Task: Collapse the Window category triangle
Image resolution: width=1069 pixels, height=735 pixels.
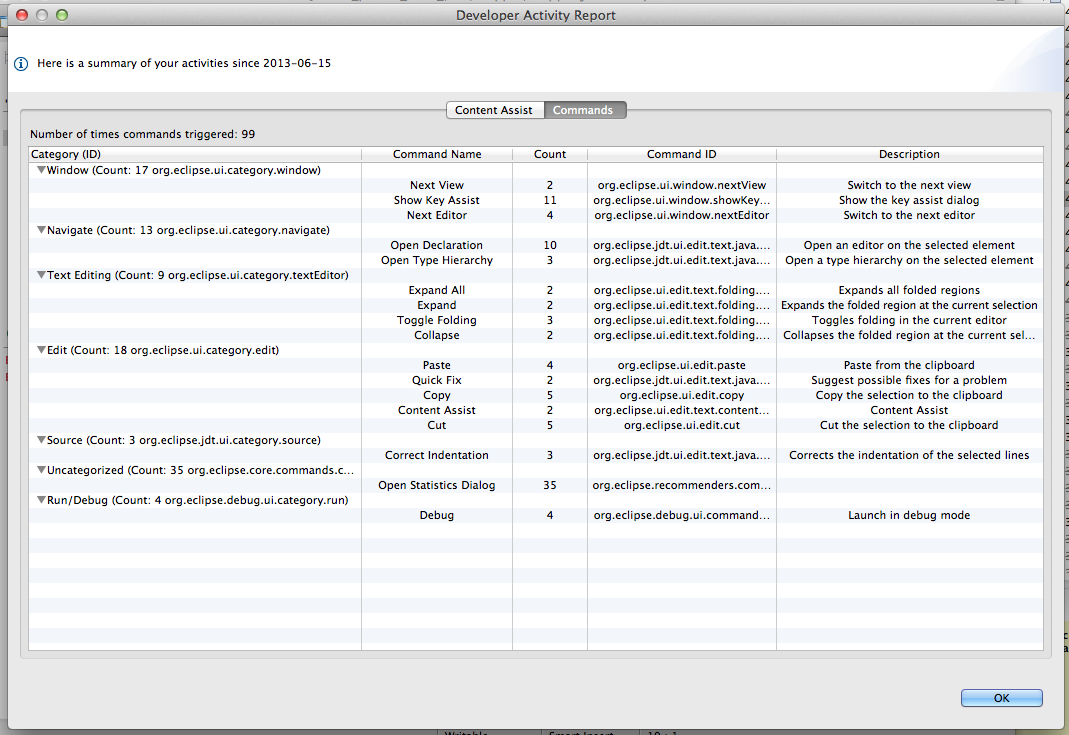Action: click(41, 170)
